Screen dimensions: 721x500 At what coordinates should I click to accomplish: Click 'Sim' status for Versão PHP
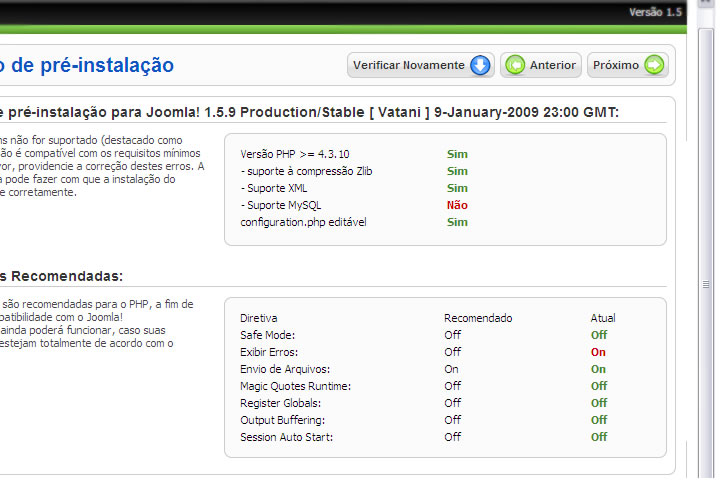[x=457, y=154]
